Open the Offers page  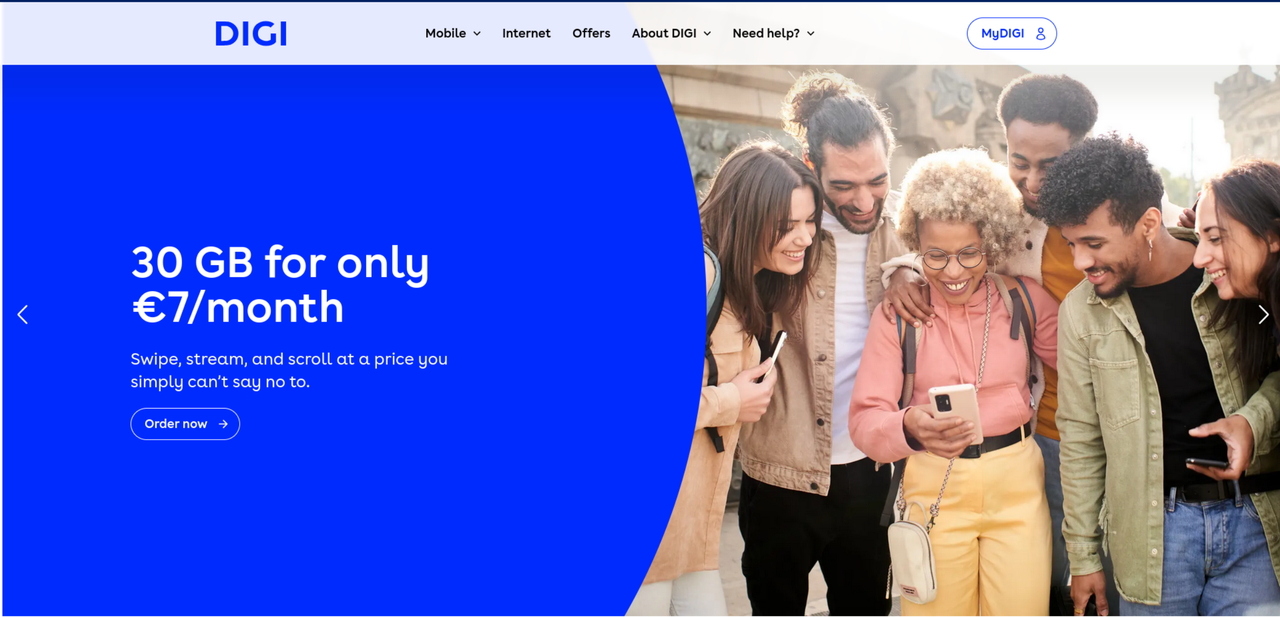[x=591, y=33]
